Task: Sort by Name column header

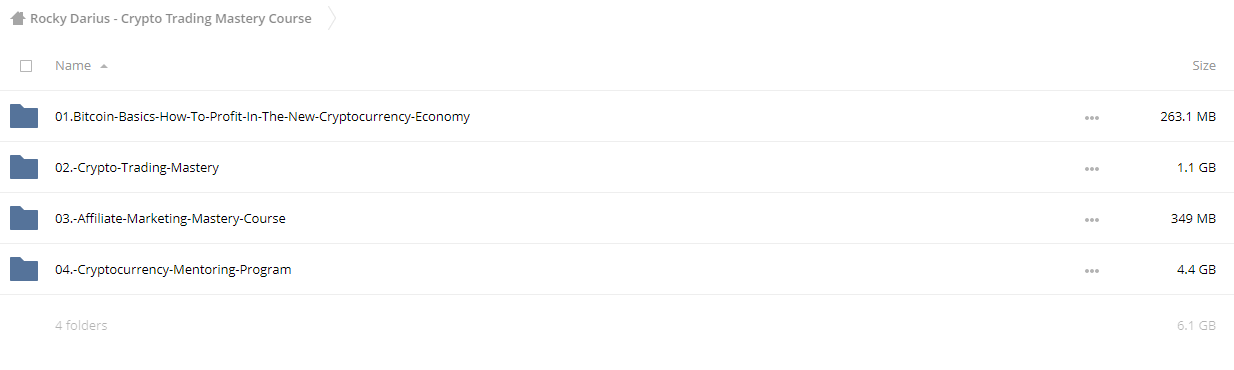Action: (73, 65)
